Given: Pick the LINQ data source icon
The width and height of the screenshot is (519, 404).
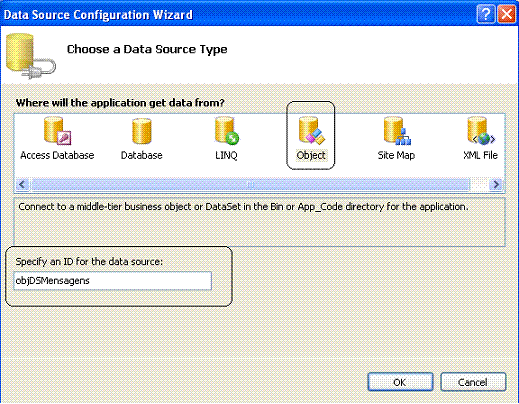Looking at the screenshot, I should (x=227, y=131).
